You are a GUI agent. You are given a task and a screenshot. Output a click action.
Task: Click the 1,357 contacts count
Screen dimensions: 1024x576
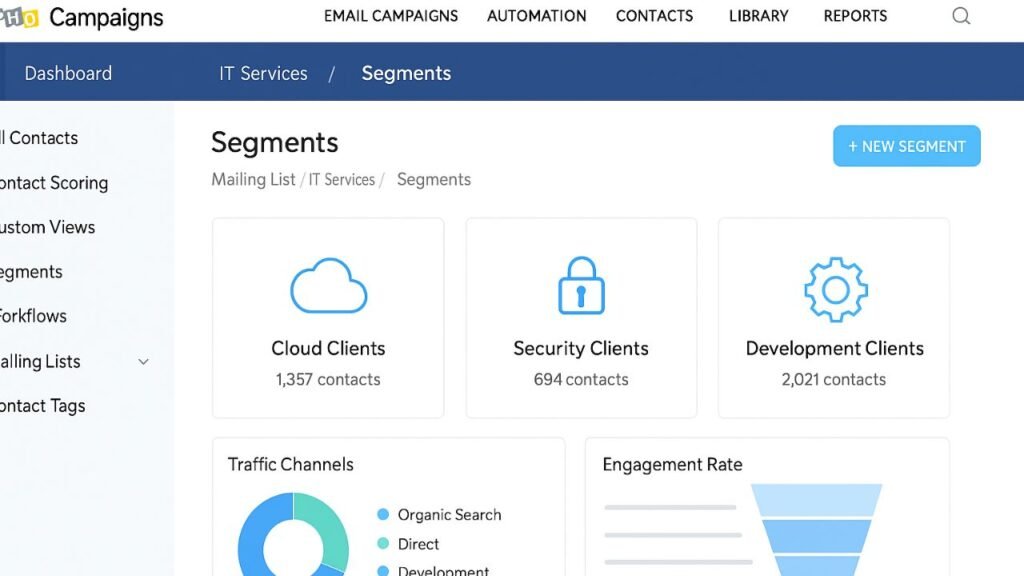click(328, 379)
